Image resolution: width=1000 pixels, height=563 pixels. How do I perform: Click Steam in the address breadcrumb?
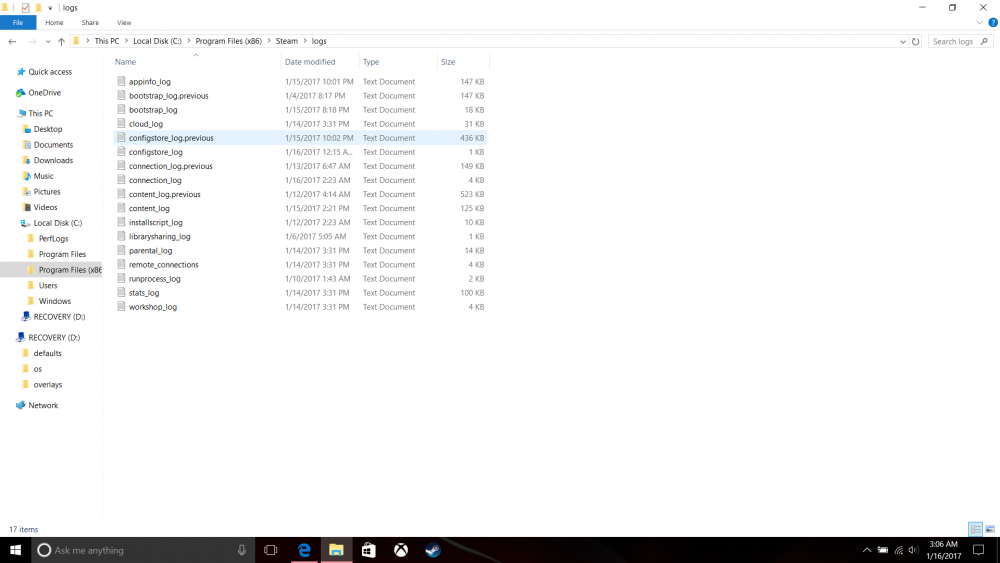click(x=286, y=41)
